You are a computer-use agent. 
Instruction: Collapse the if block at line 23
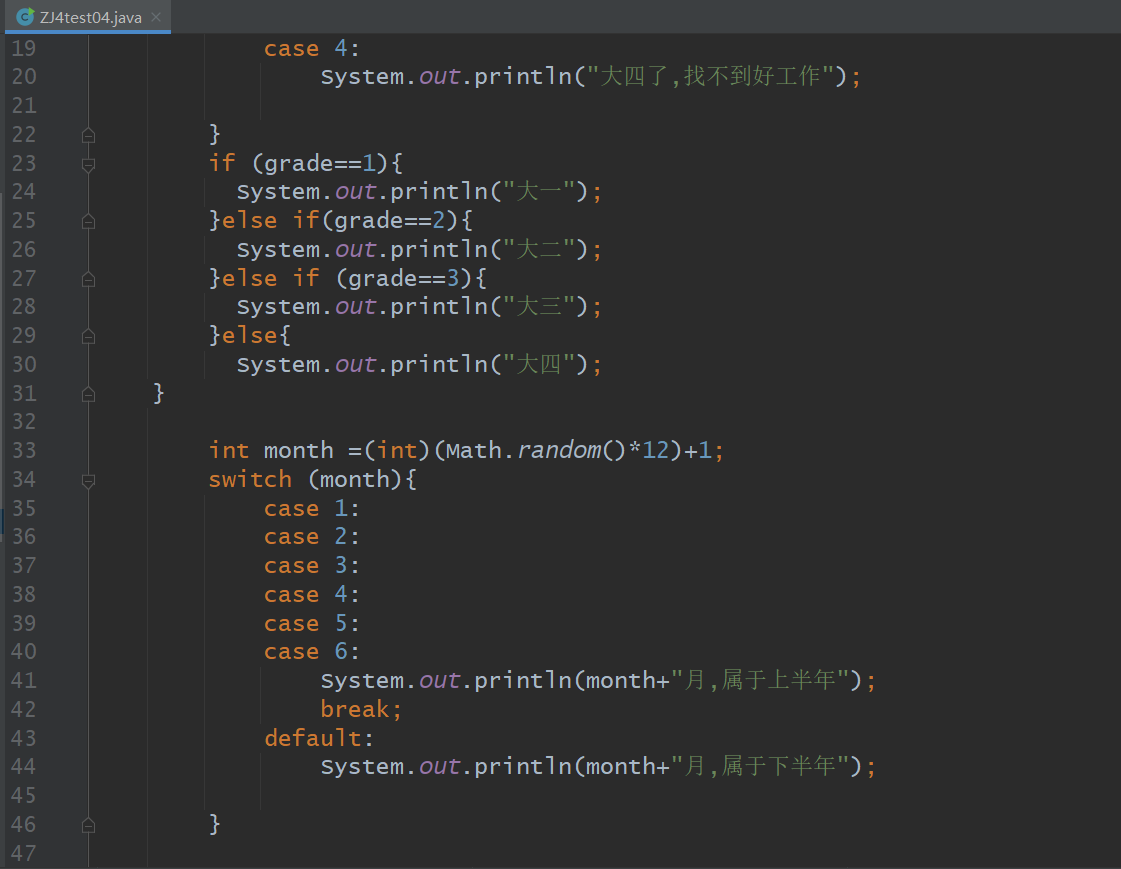[x=88, y=164]
